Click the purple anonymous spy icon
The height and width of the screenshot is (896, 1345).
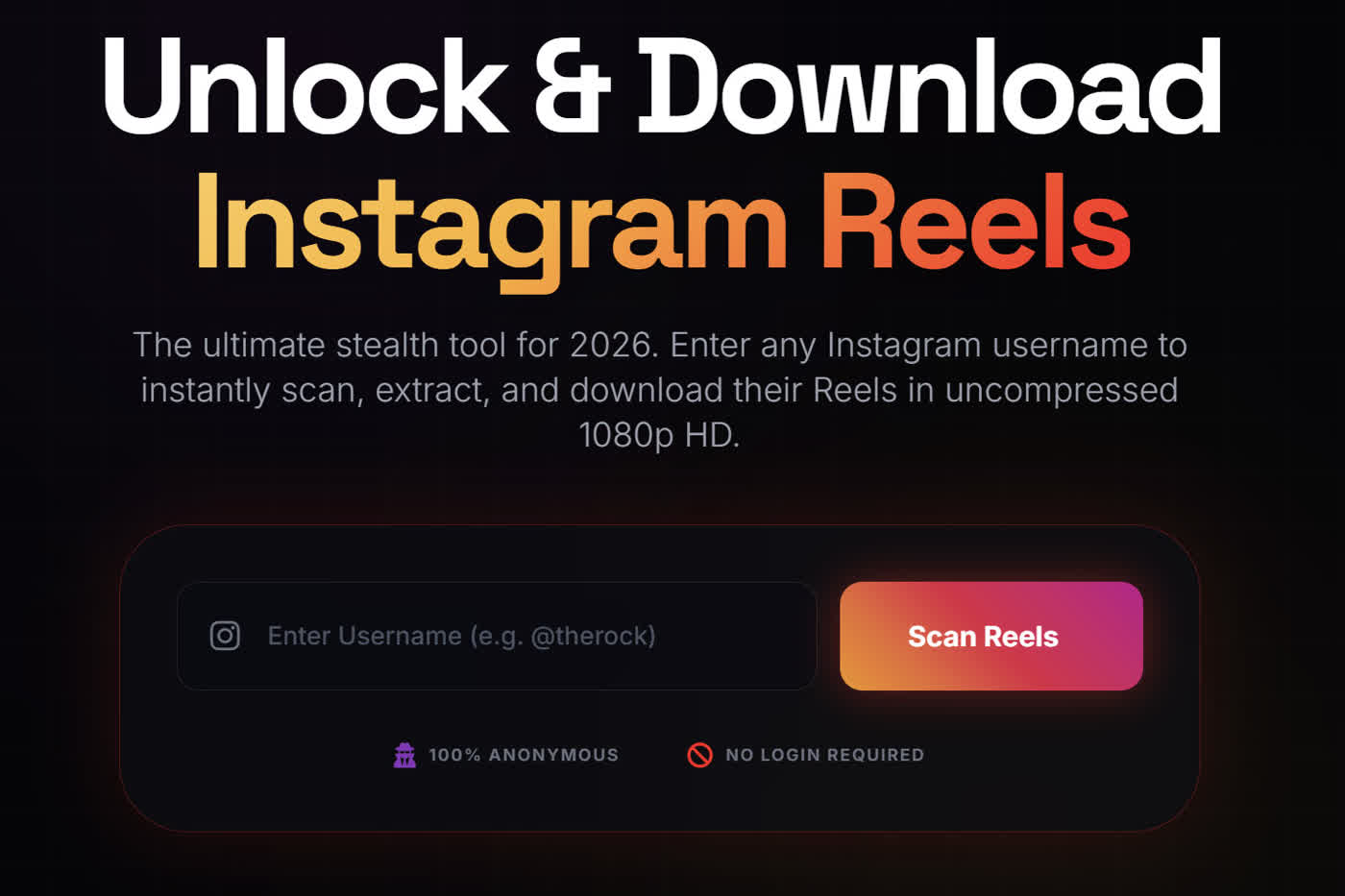point(404,755)
